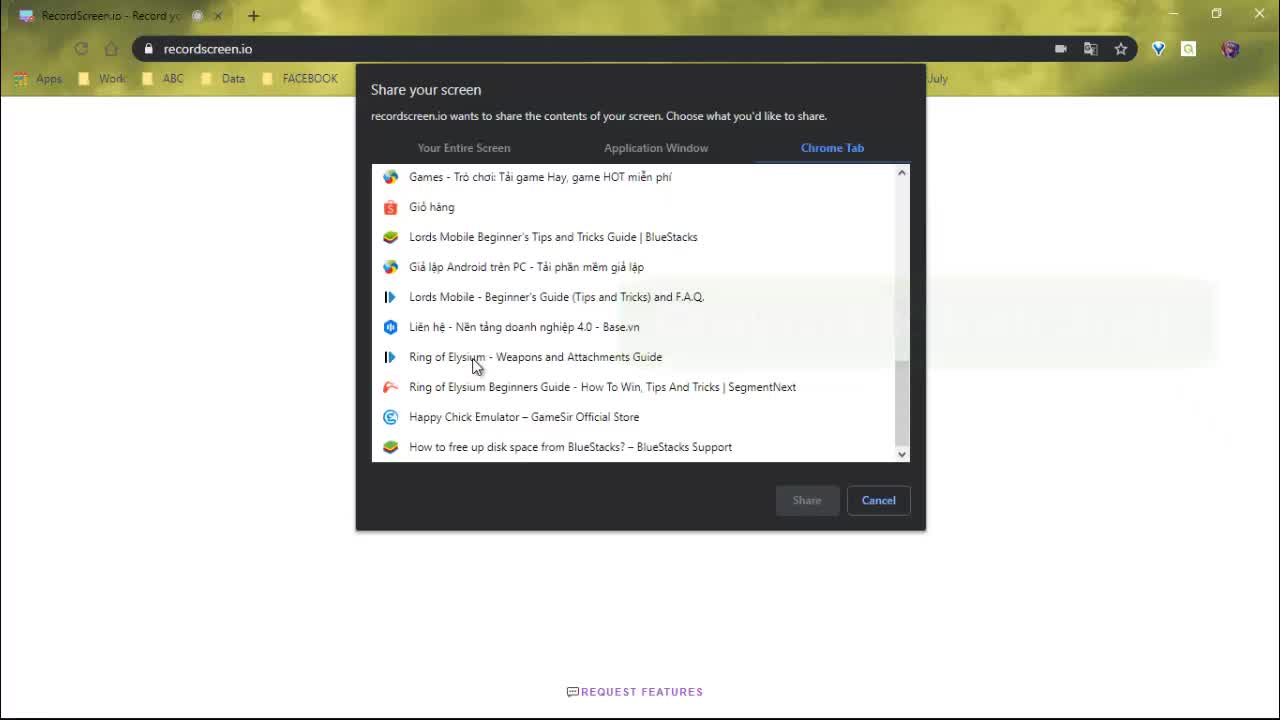
Task: Focus the recordscreen.io address bar
Action: point(600,49)
